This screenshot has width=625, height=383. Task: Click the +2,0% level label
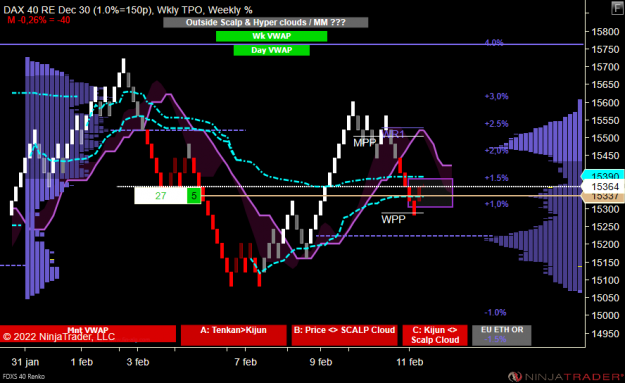point(496,150)
